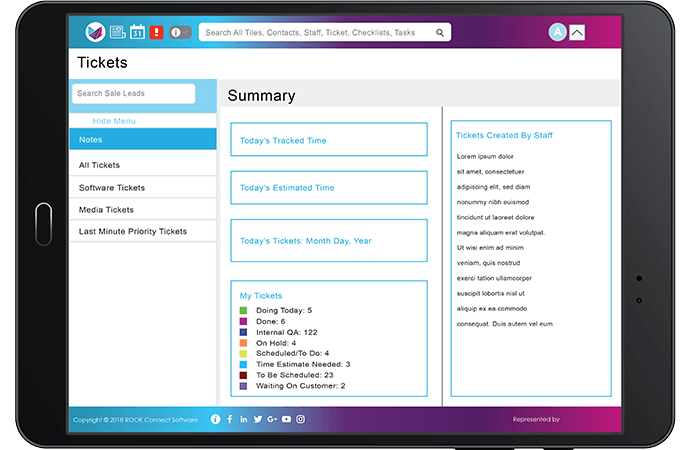Click the dark red To Be Scheduled swatch
The height and width of the screenshot is (450, 690).
[243, 375]
